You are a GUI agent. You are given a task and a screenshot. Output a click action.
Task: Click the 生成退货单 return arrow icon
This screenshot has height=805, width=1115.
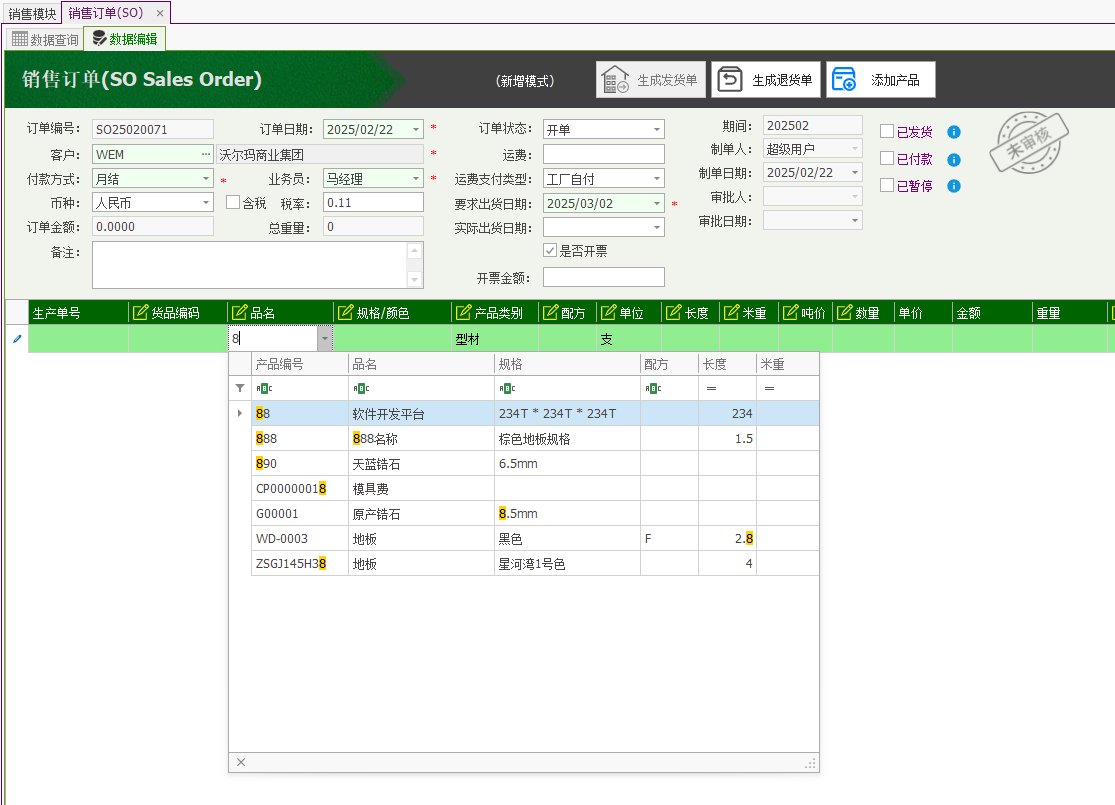tap(730, 80)
